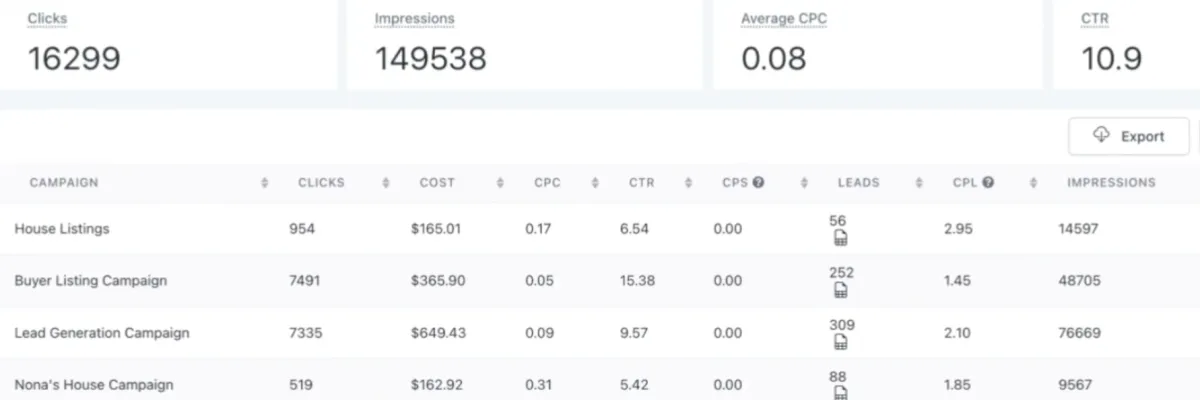The width and height of the screenshot is (1200, 400).
Task: Select the Buyer Listing Campaign name
Action: 91,281
